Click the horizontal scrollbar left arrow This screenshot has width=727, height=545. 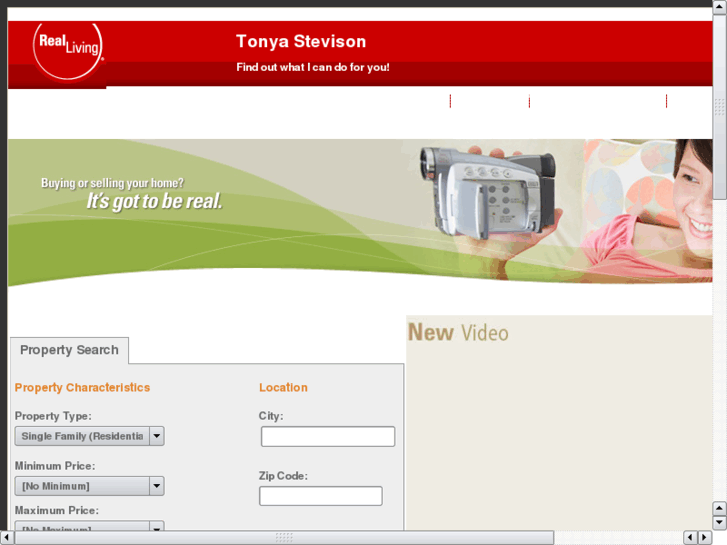[x=6, y=537]
